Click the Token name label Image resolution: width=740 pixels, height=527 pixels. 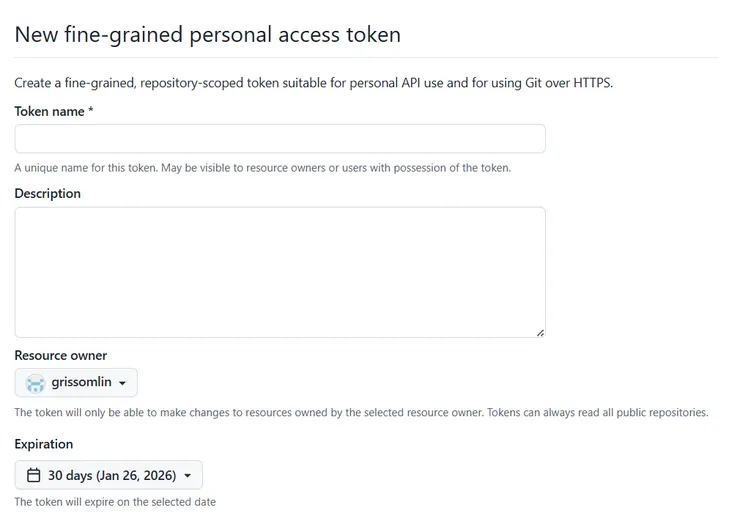49,111
